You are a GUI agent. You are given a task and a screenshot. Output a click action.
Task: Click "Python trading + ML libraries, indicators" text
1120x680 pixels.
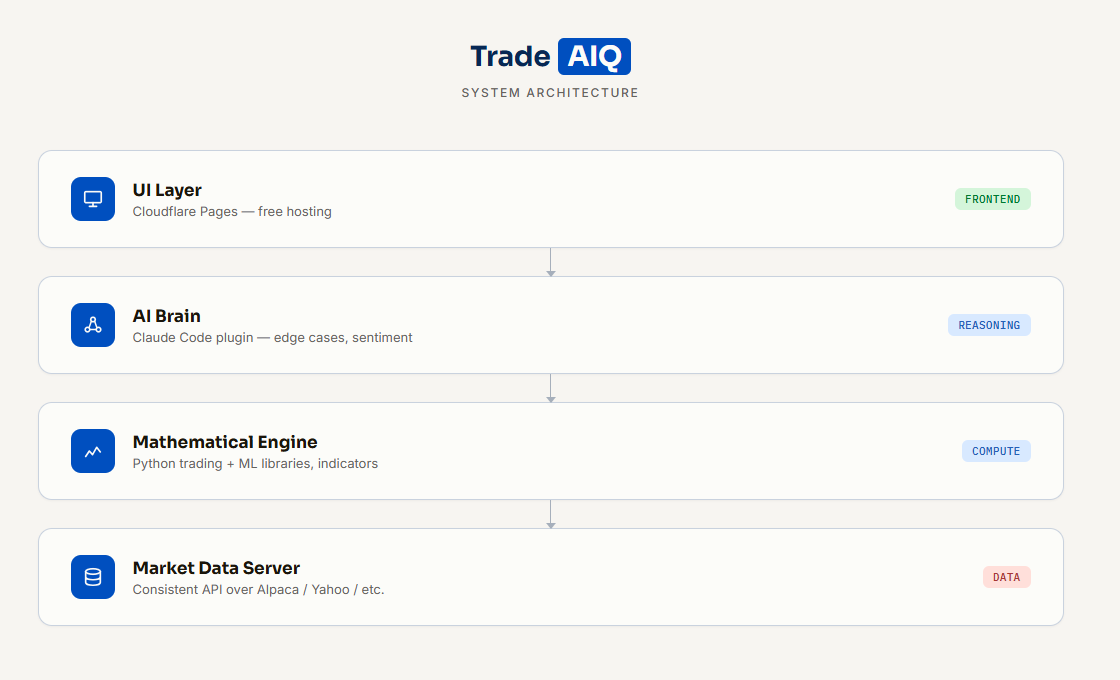tap(255, 464)
